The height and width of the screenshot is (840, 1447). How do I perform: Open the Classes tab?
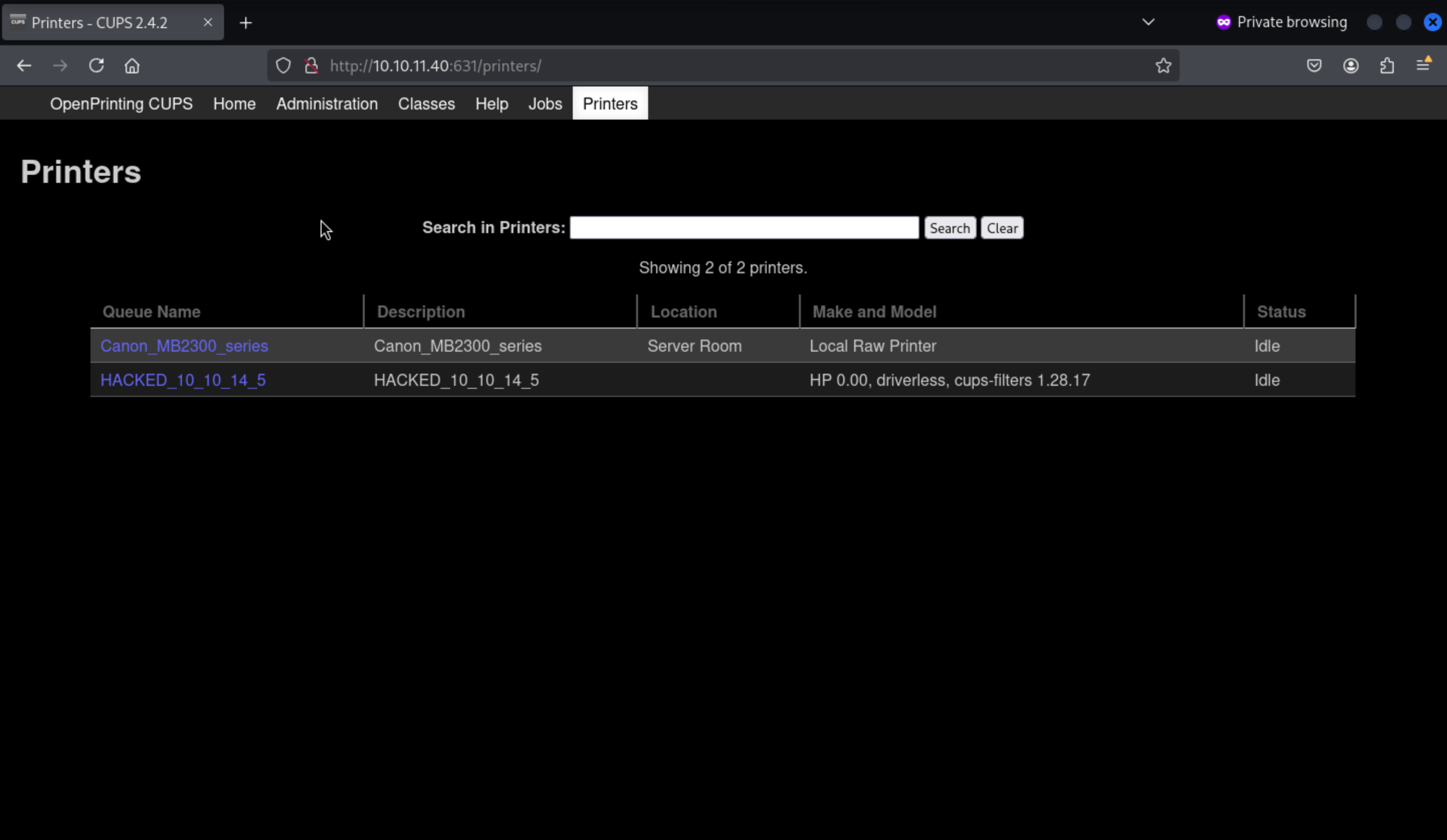(427, 104)
